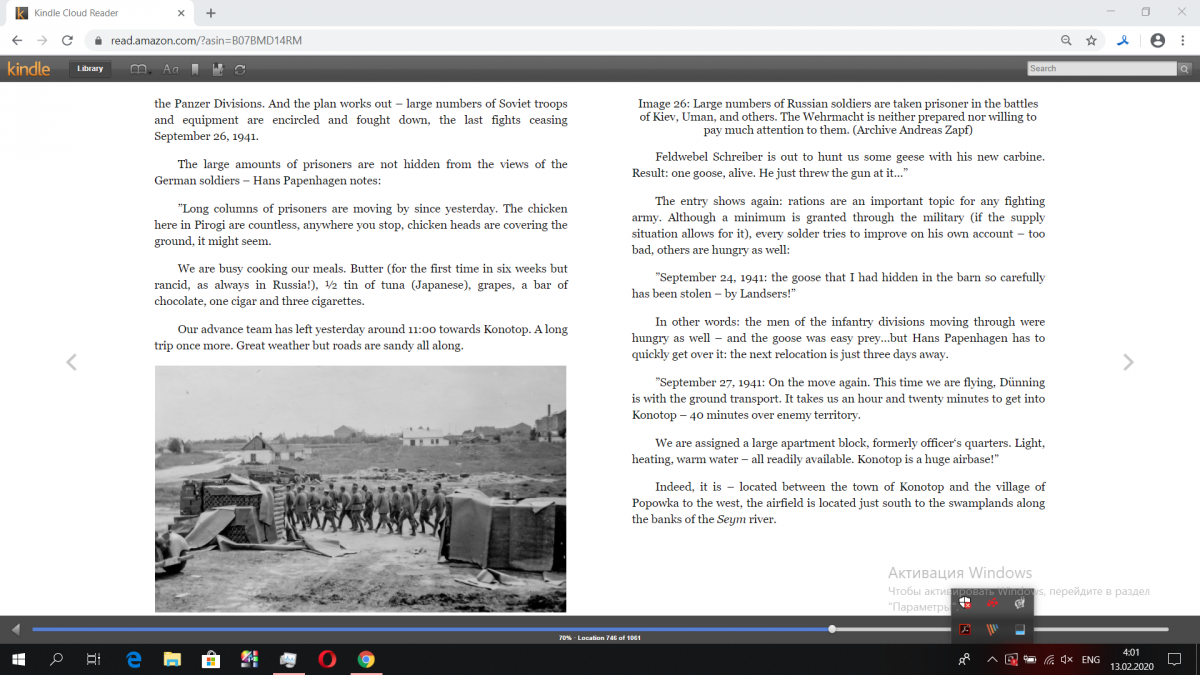The width and height of the screenshot is (1200, 675).
Task: Click the kindle logo
Action: click(28, 69)
